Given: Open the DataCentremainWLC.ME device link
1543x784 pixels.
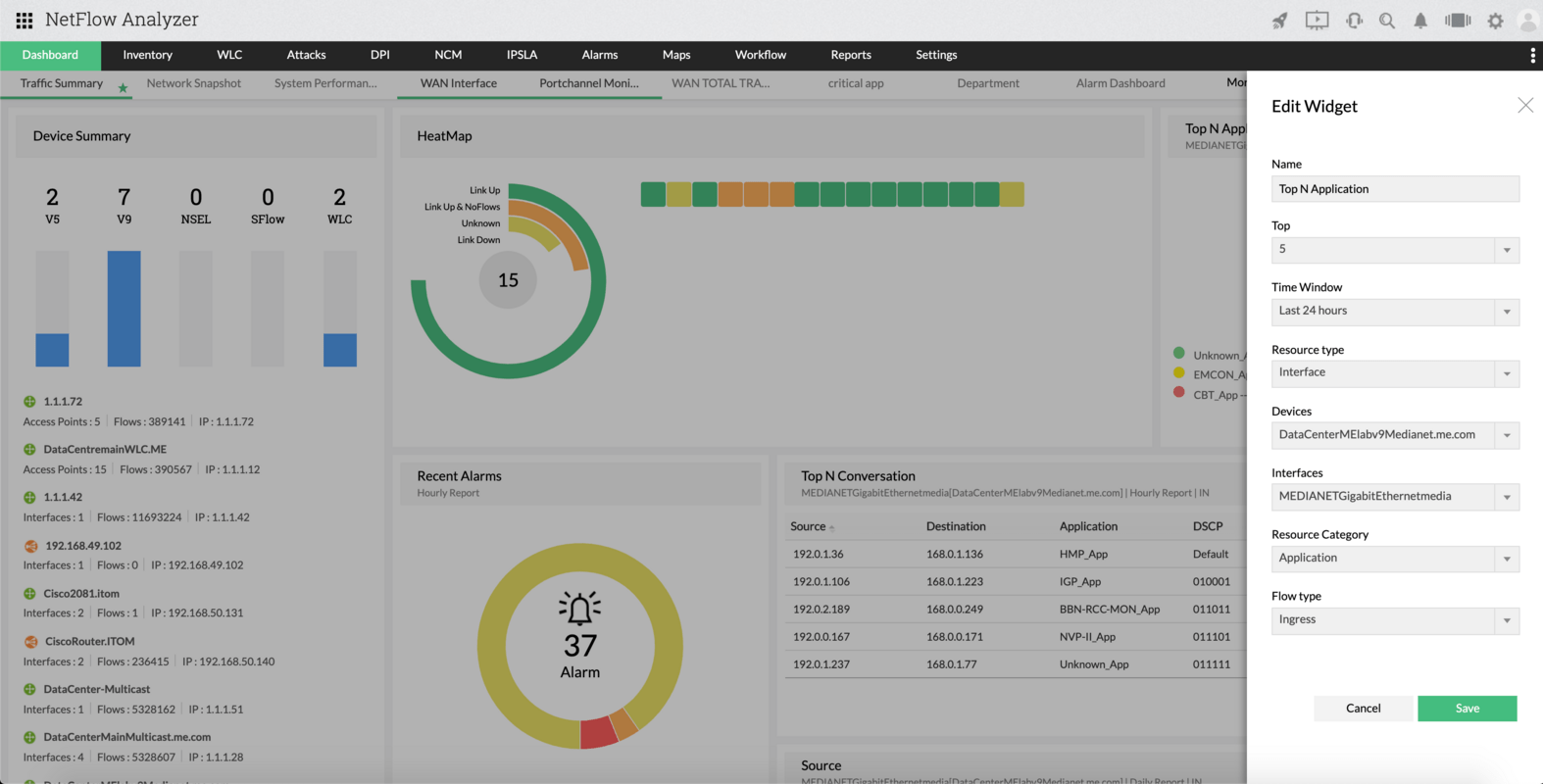Looking at the screenshot, I should 105,450.
